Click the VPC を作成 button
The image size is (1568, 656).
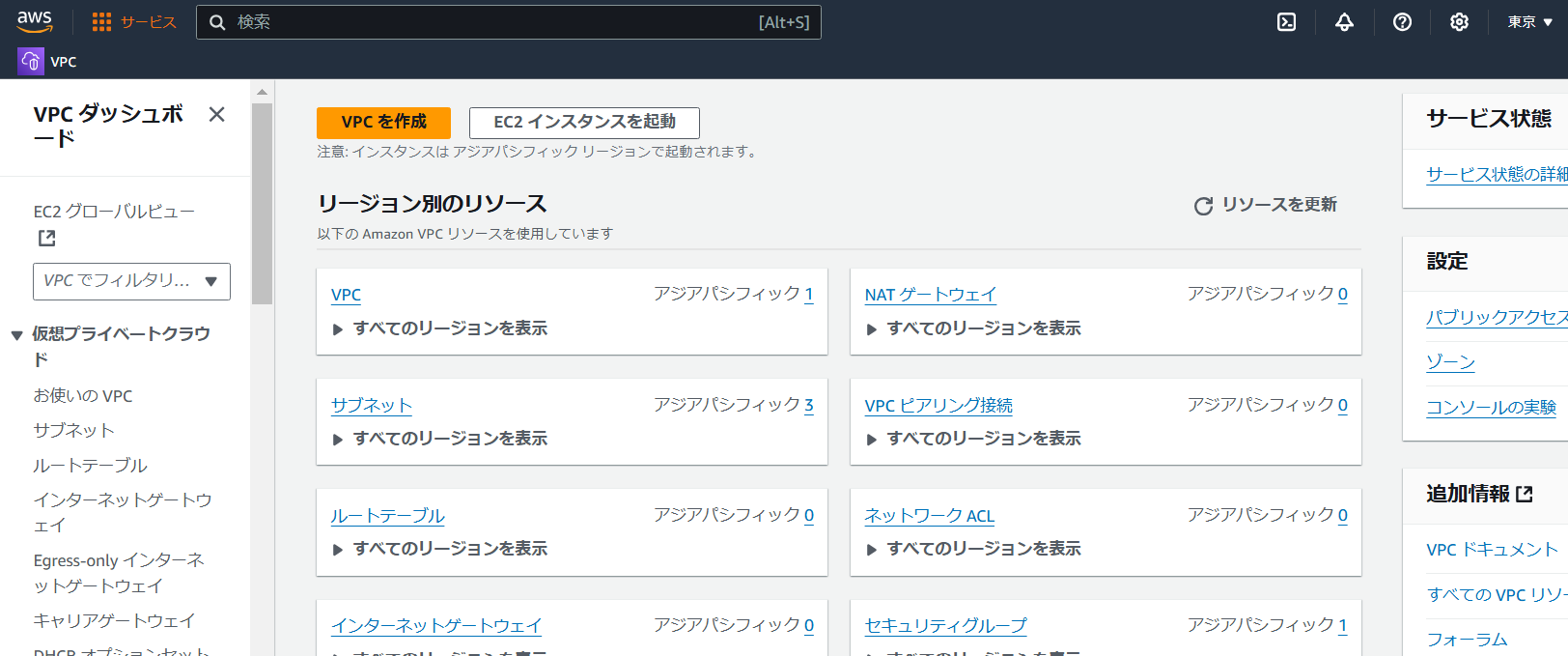point(383,123)
